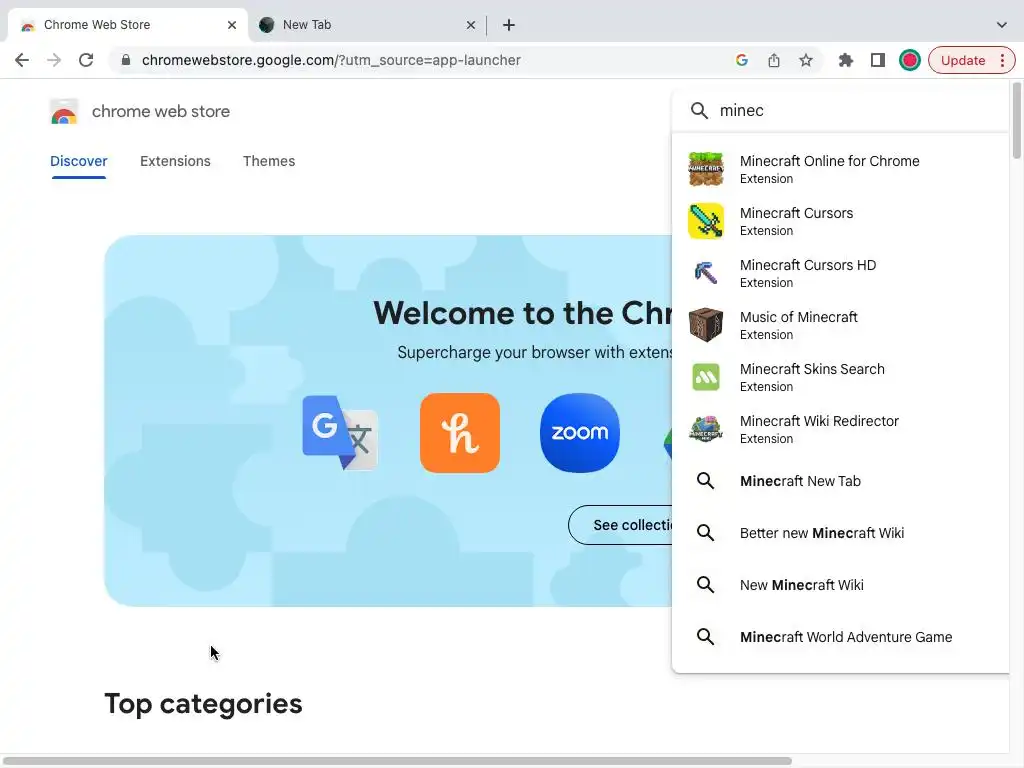Expand the tab search chevron

1001,25
